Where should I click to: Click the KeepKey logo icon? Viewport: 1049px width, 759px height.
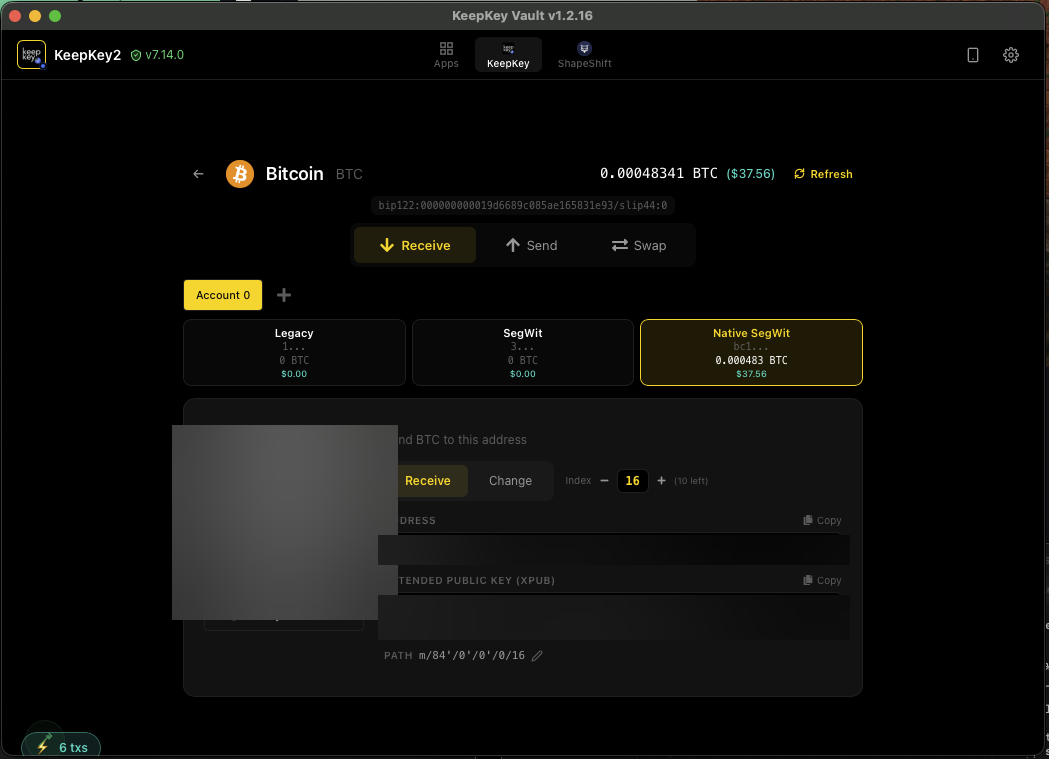(31, 55)
